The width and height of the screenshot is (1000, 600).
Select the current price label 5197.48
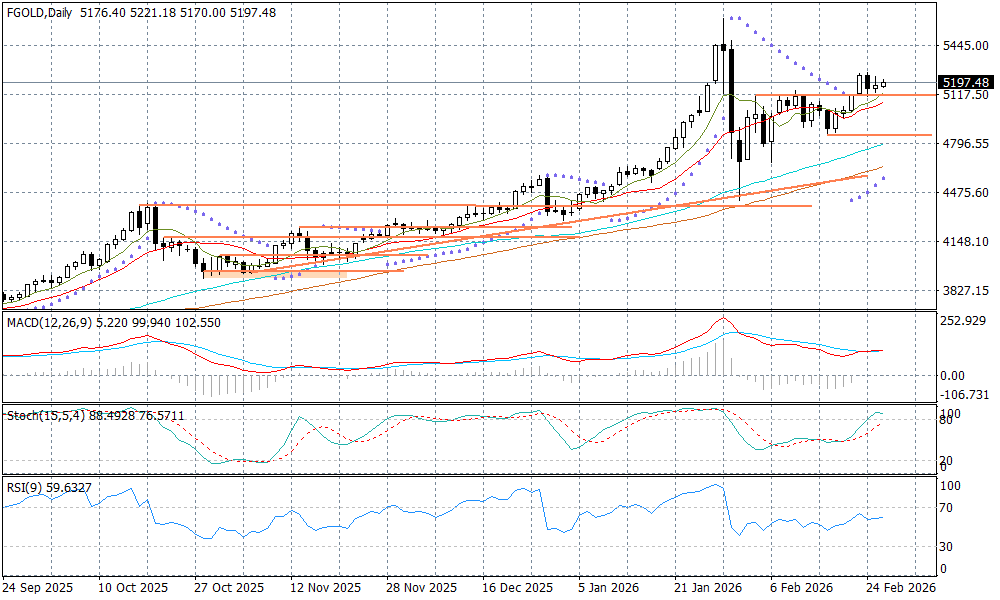pyautogui.click(x=966, y=82)
